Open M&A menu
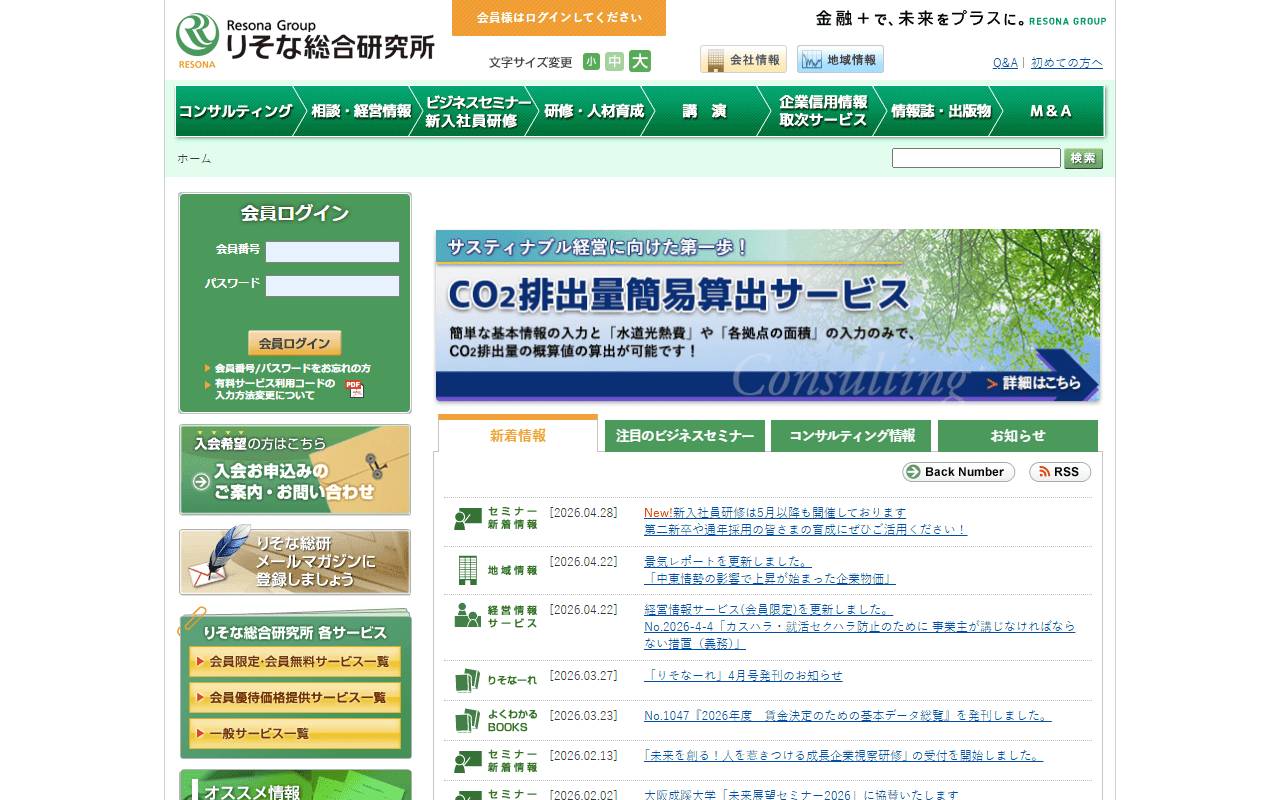The width and height of the screenshot is (1280, 800). (x=1050, y=111)
